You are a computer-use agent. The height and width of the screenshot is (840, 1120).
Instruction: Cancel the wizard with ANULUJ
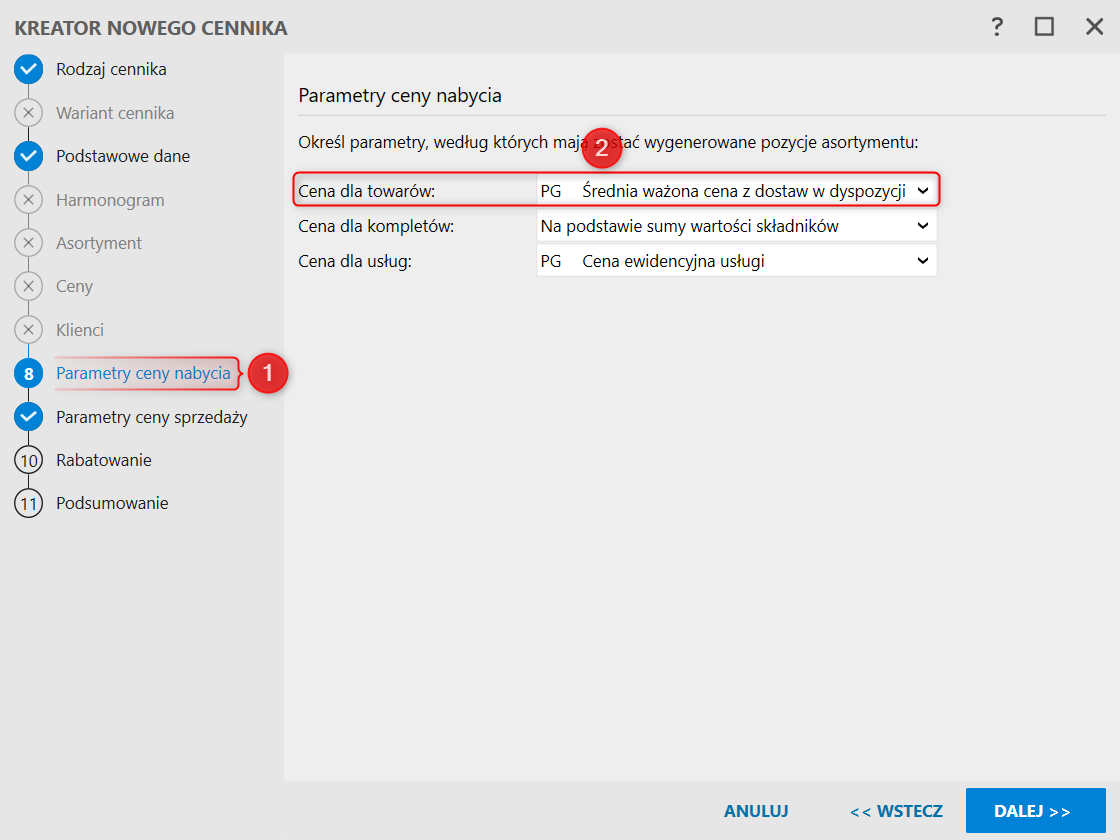(756, 811)
